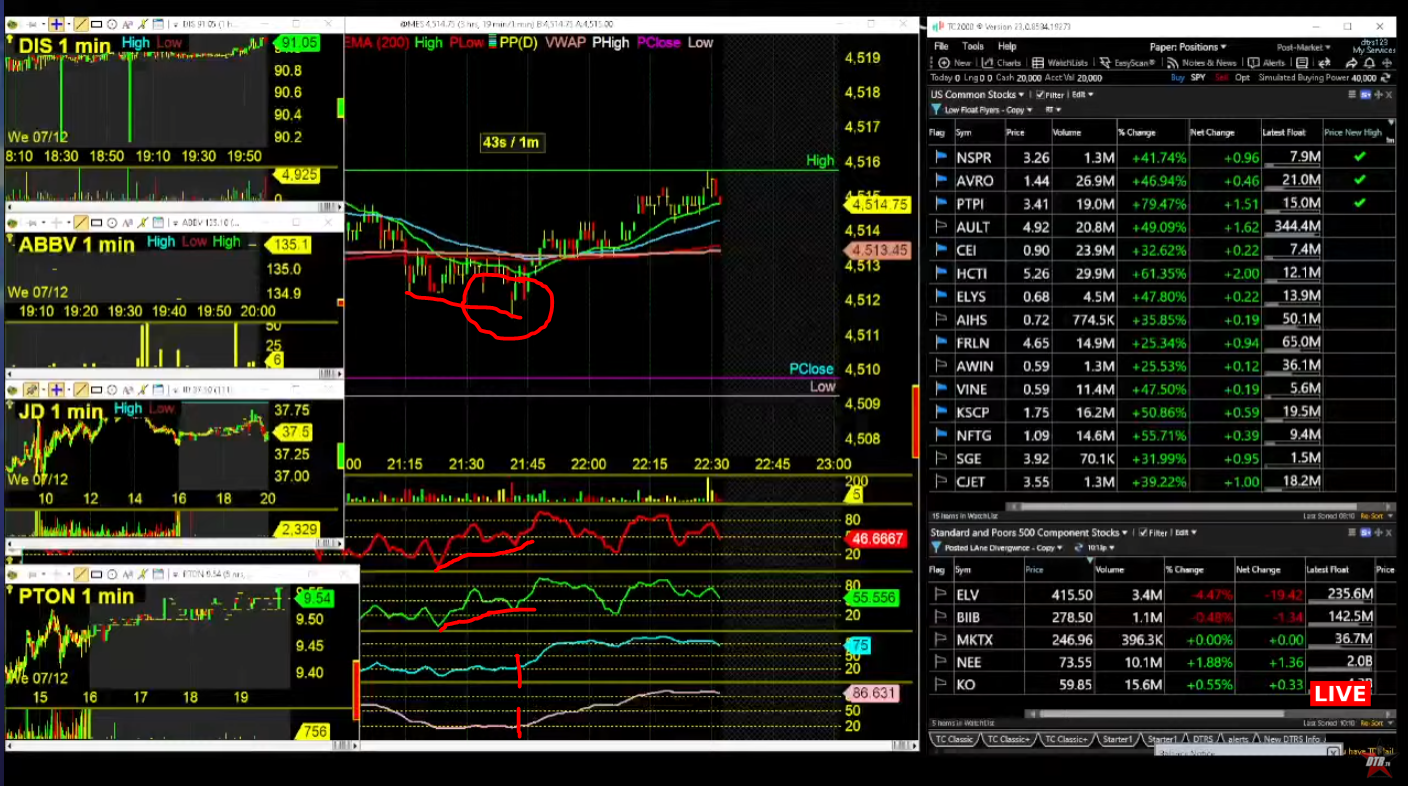Open the Low Float Flyers - Copy scan dropdown
1408x786 pixels.
click(987, 110)
